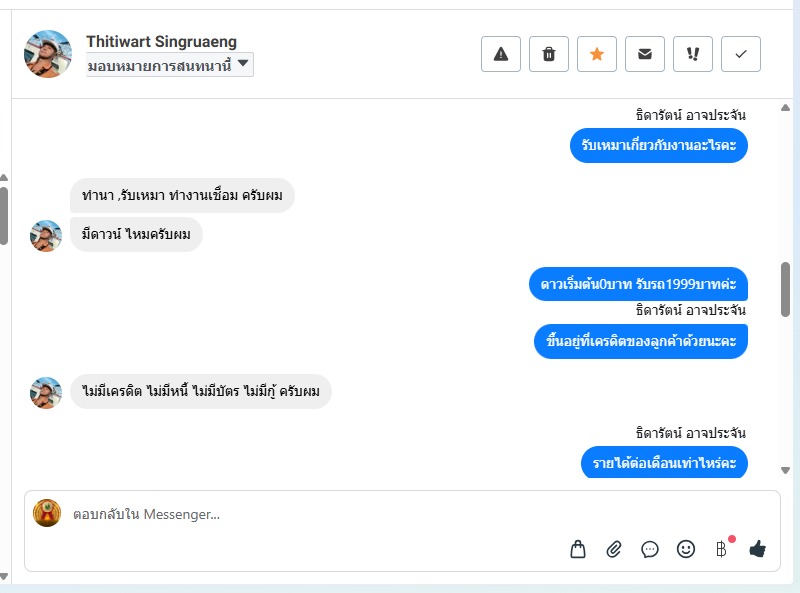Click the envelope icon button
Screen dimensions: 800x593
pos(645,54)
